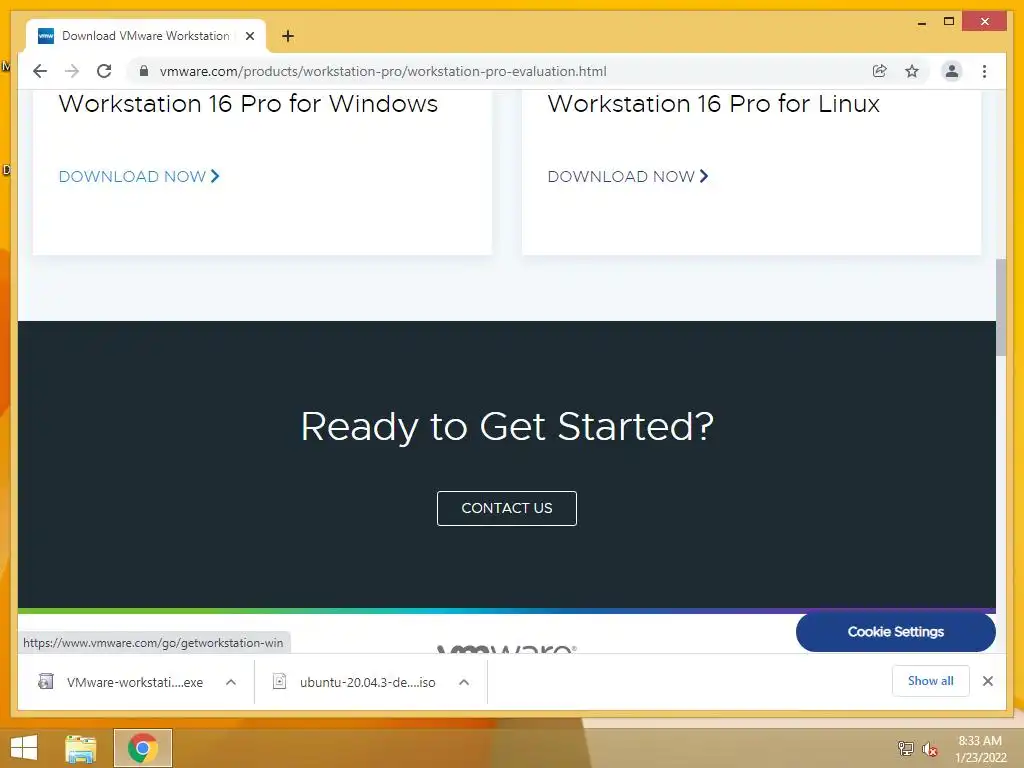Click the VMware-workstation exe file icon

pos(46,682)
